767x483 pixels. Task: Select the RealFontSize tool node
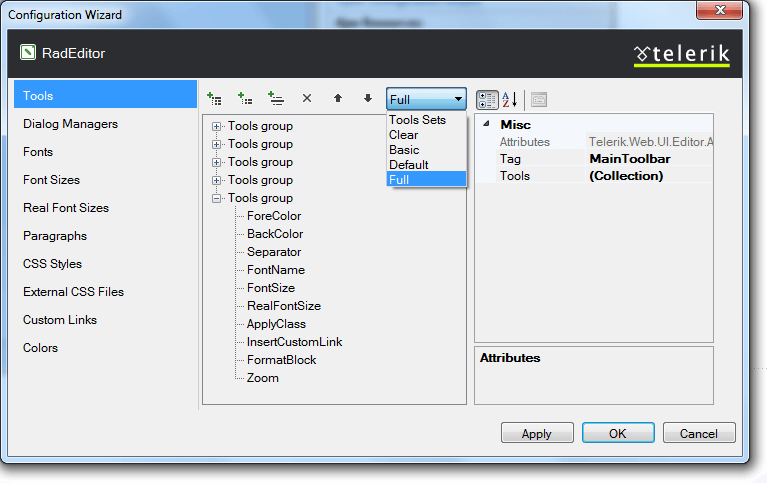point(284,306)
